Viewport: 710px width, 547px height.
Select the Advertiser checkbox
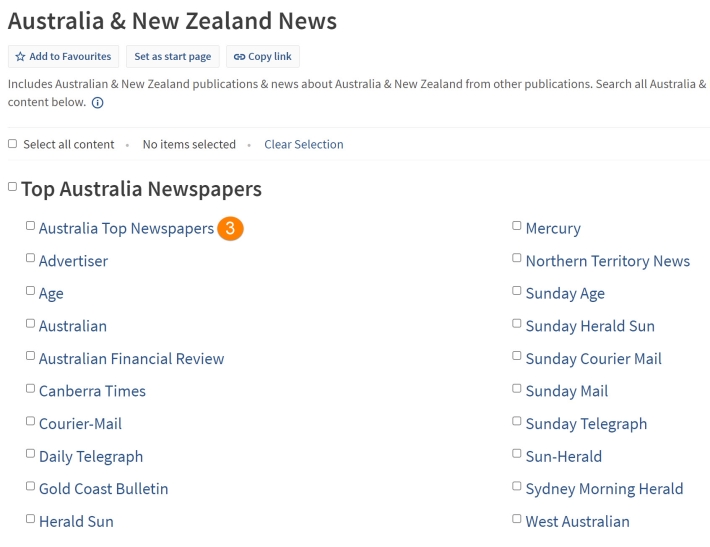[30, 258]
